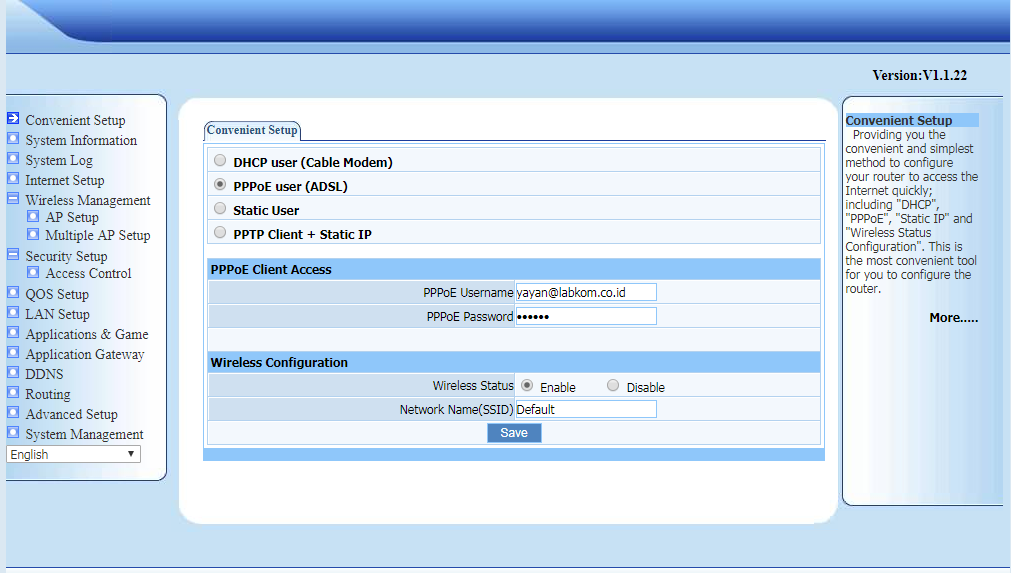The image size is (1011, 573).
Task: Go to AP Setup page
Action: (72, 217)
